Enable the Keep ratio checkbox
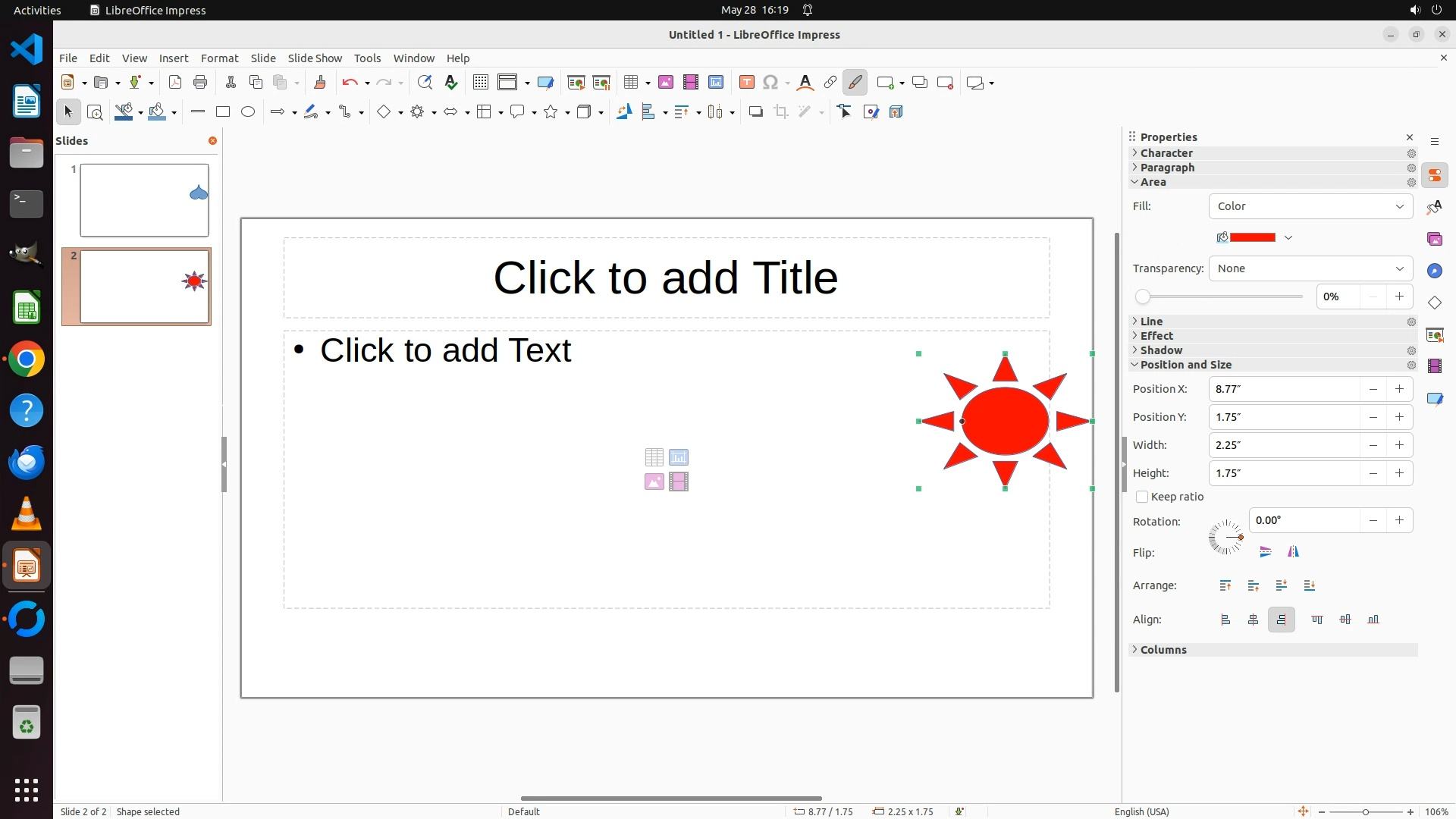The image size is (1456, 819). 1142,497
